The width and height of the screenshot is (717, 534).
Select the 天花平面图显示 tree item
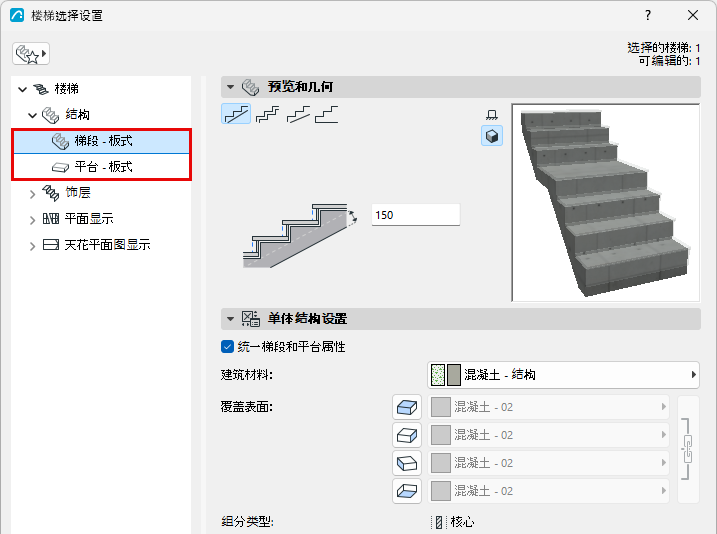107,245
